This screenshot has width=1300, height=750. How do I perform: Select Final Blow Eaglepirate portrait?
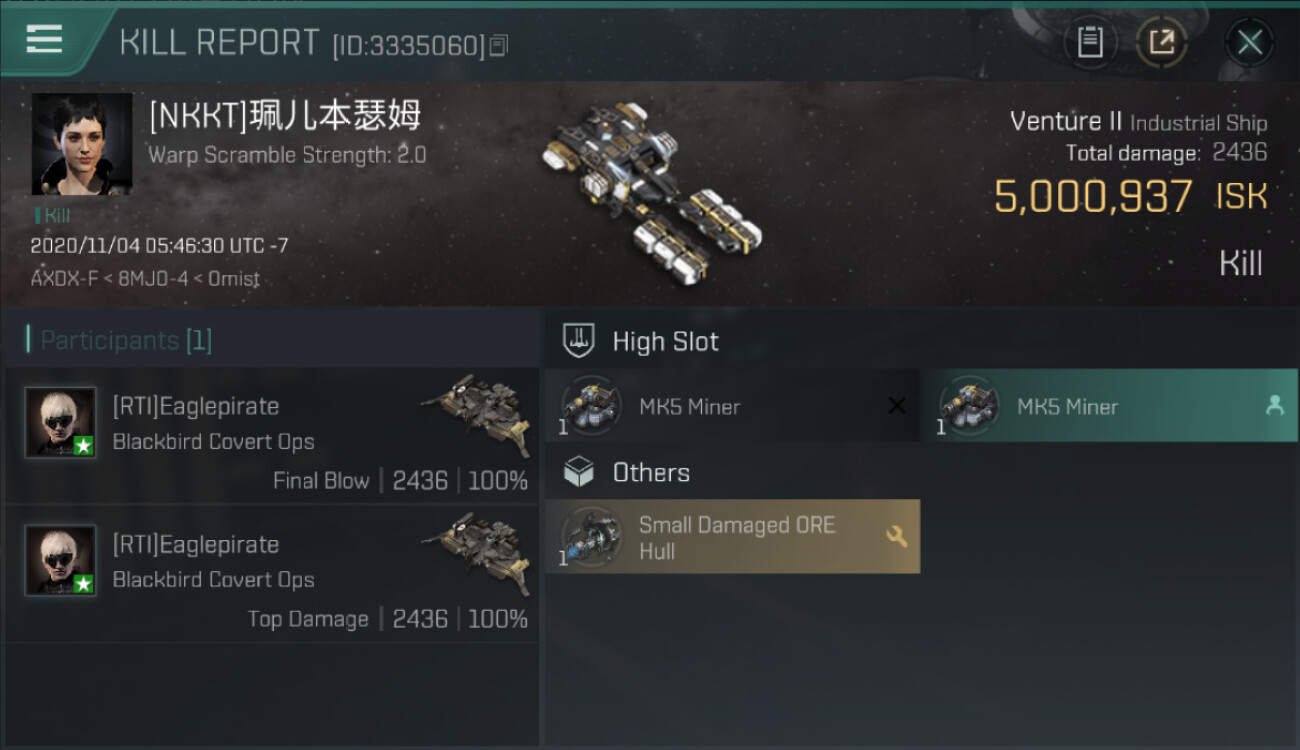tap(60, 422)
